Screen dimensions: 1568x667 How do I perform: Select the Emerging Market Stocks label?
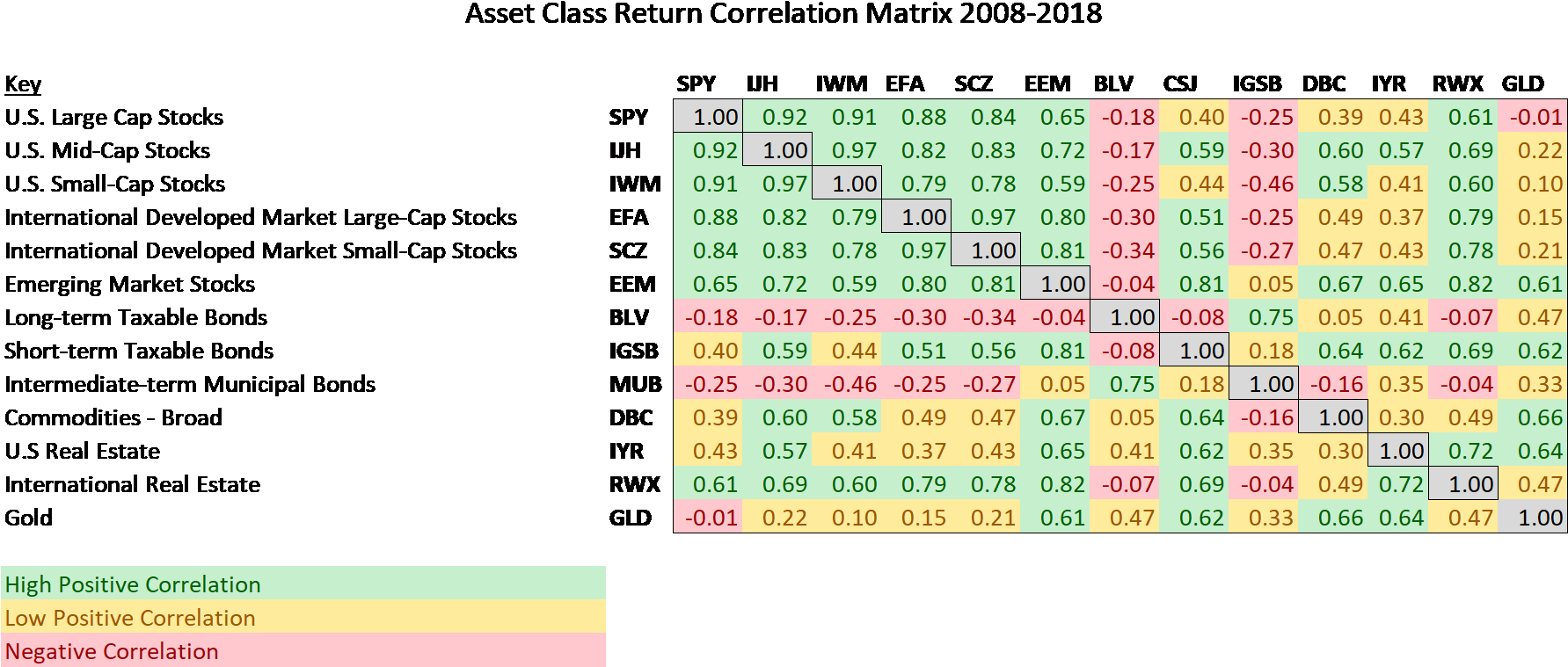[x=130, y=284]
